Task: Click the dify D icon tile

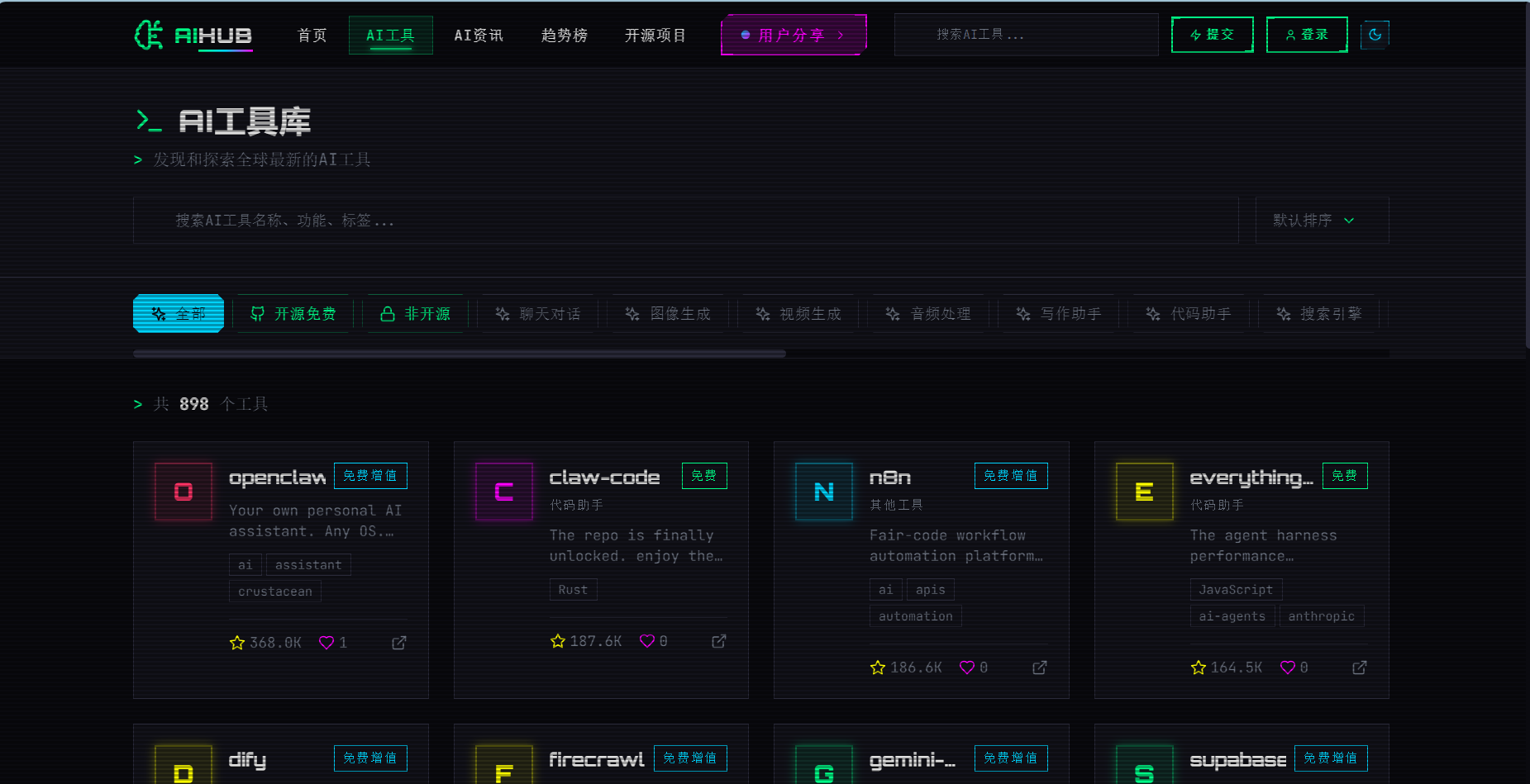Action: [x=184, y=765]
